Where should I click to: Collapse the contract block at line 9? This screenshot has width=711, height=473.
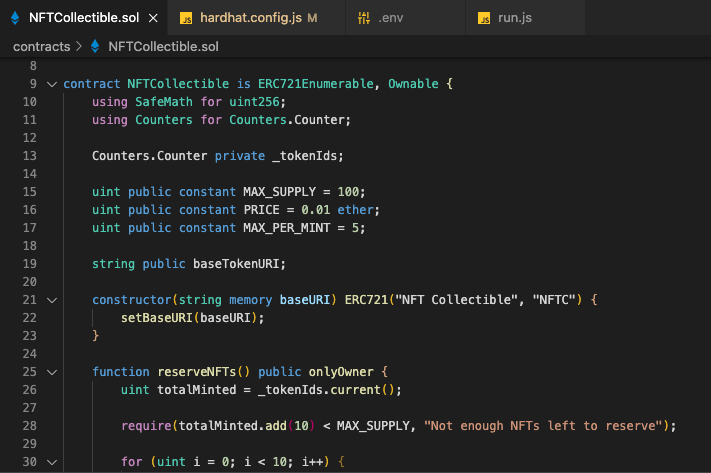click(52, 84)
